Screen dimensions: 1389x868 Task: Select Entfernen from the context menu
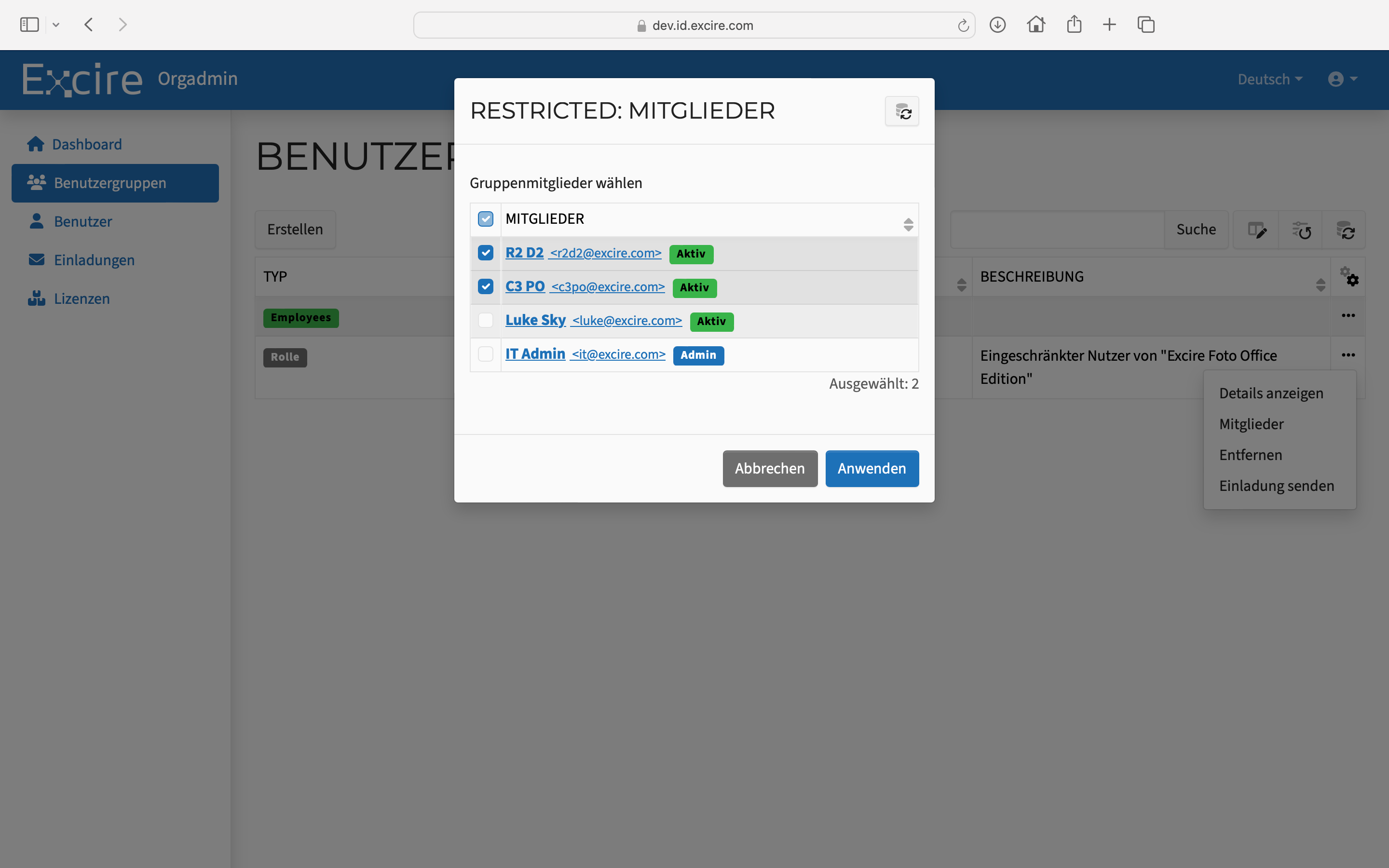click(1250, 455)
